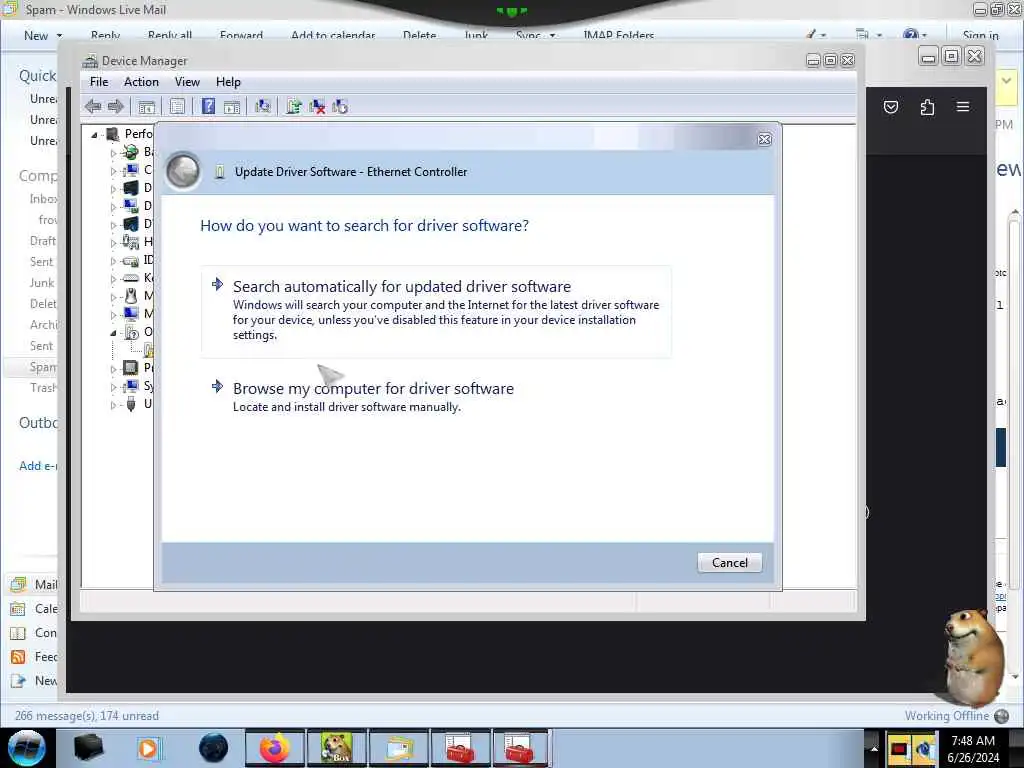The image size is (1024, 768).
Task: Choose Browse my computer for driver software
Action: point(436,396)
